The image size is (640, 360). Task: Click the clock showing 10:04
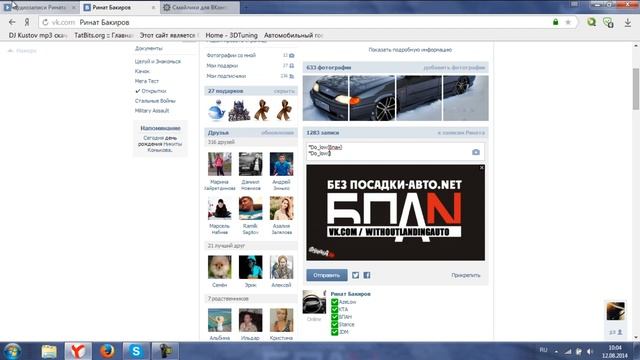point(615,348)
